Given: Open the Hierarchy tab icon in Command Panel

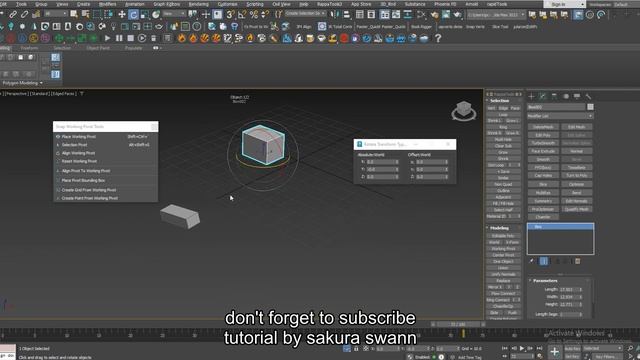Looking at the screenshot, I should (x=554, y=96).
